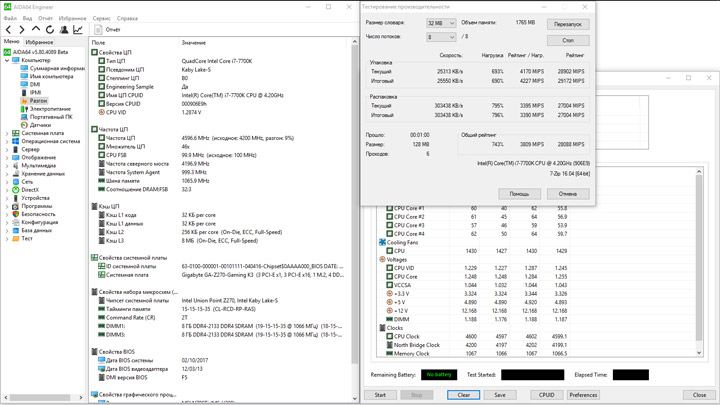
Task: Click Clear in stability test window
Action: [x=464, y=395]
